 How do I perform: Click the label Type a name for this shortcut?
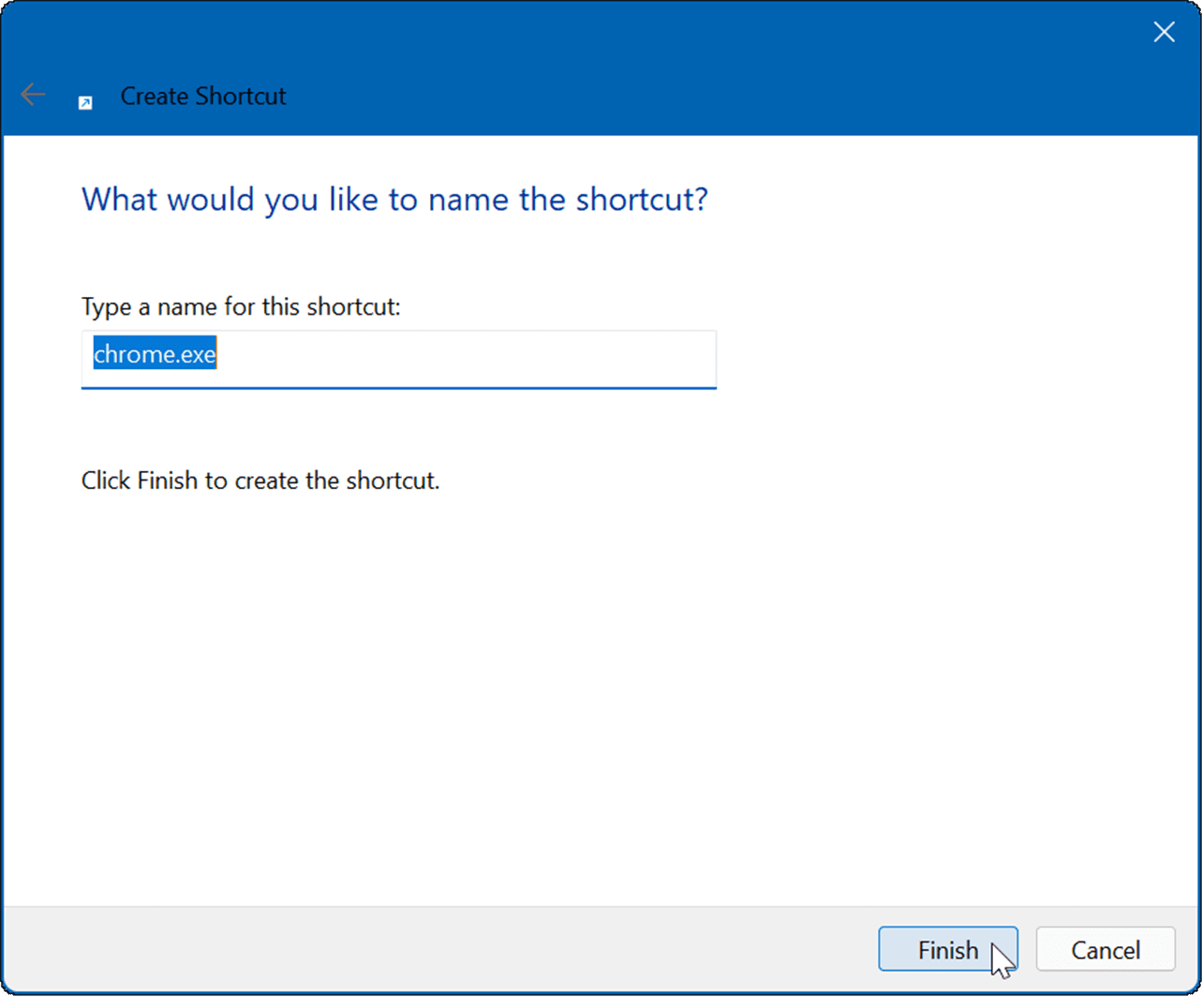(240, 306)
